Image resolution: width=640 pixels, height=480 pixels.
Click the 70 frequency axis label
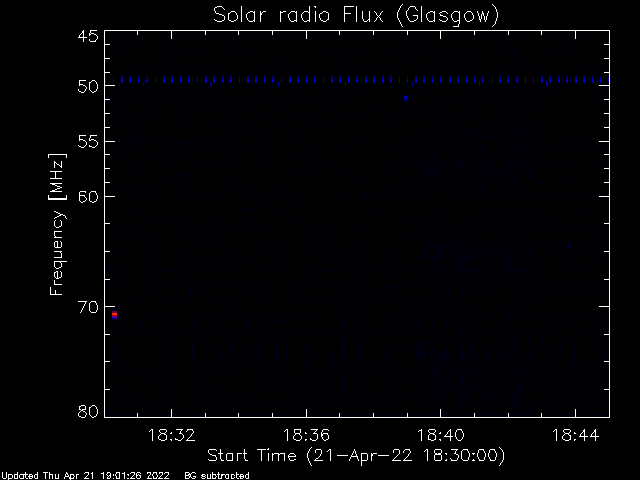pos(88,307)
